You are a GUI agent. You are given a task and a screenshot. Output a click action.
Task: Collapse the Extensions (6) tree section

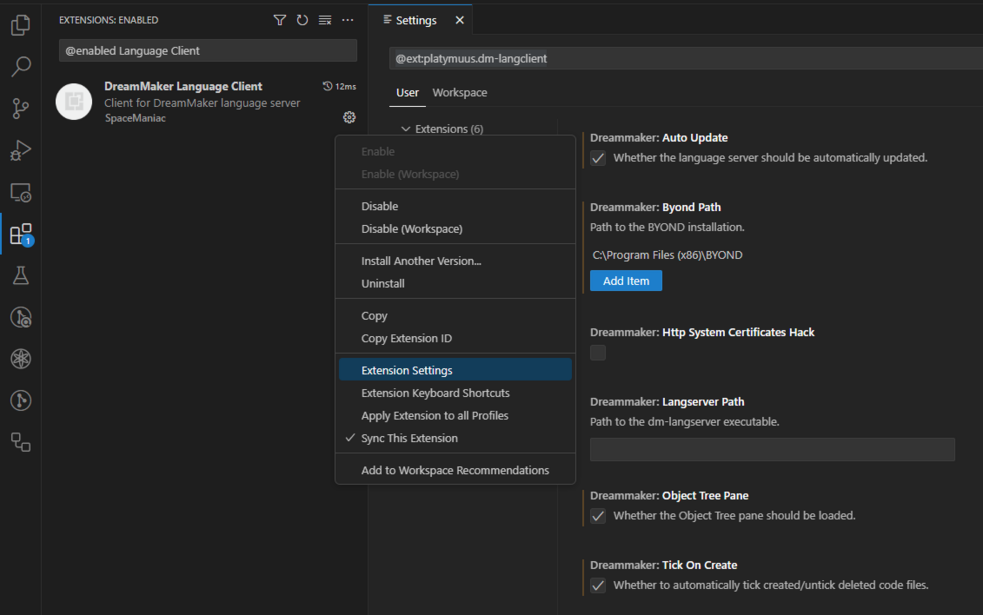point(406,129)
